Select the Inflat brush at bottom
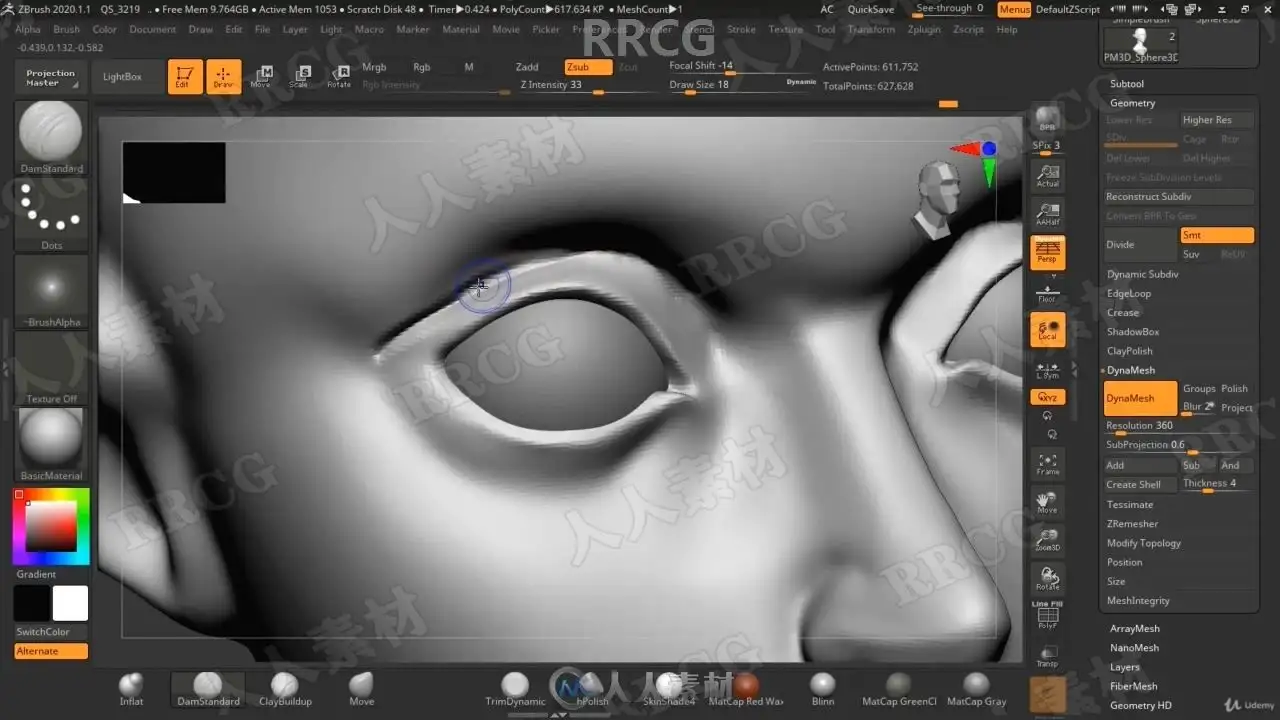This screenshot has width=1280, height=720. [131, 689]
